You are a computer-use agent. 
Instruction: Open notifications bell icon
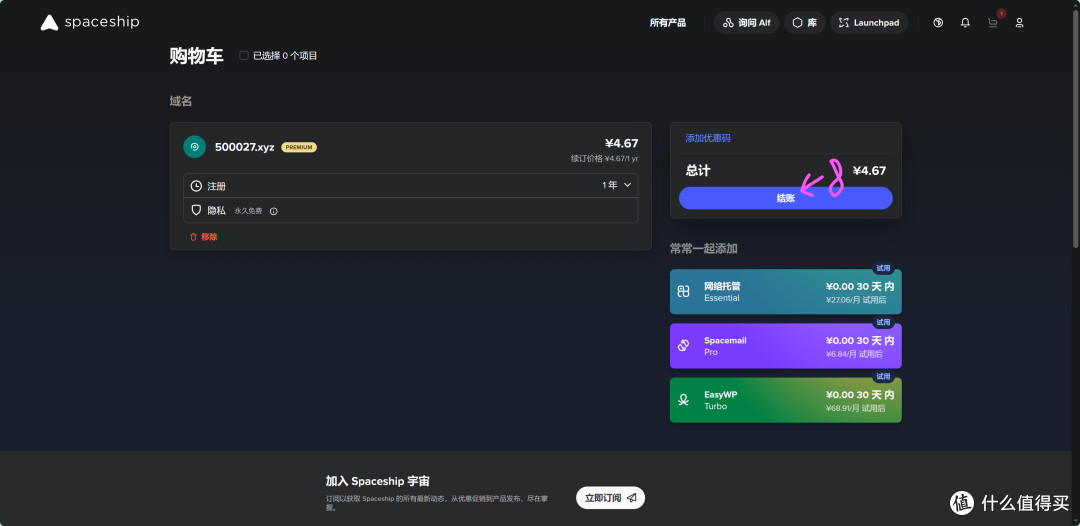point(965,23)
